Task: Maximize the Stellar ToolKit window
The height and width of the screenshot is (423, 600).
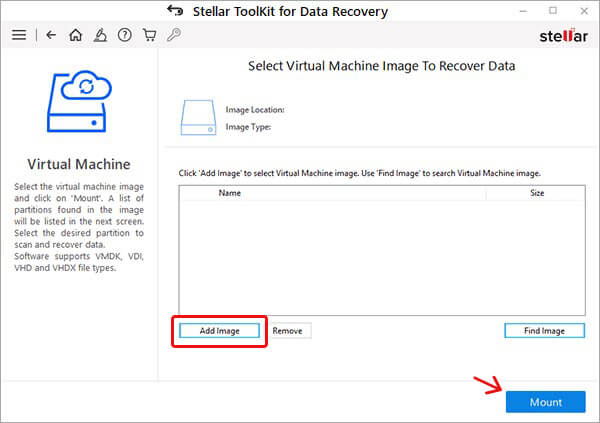Action: pos(553,11)
